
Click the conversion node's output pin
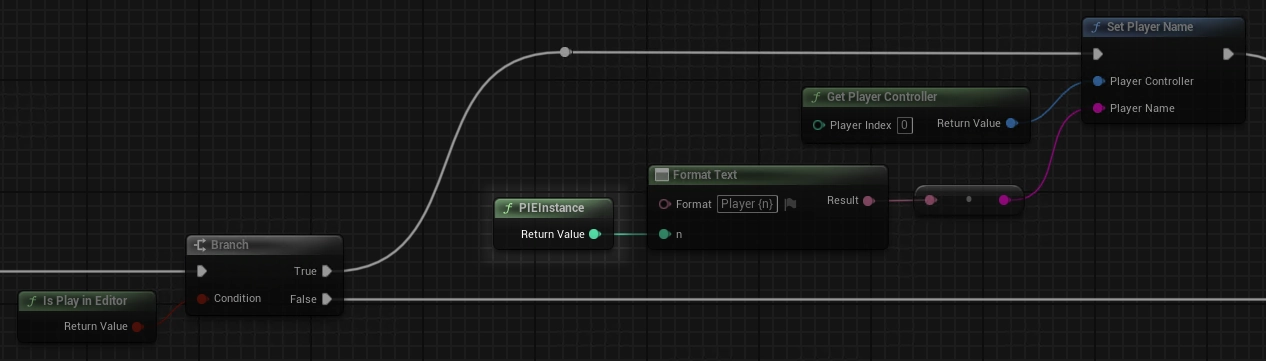pos(1004,200)
